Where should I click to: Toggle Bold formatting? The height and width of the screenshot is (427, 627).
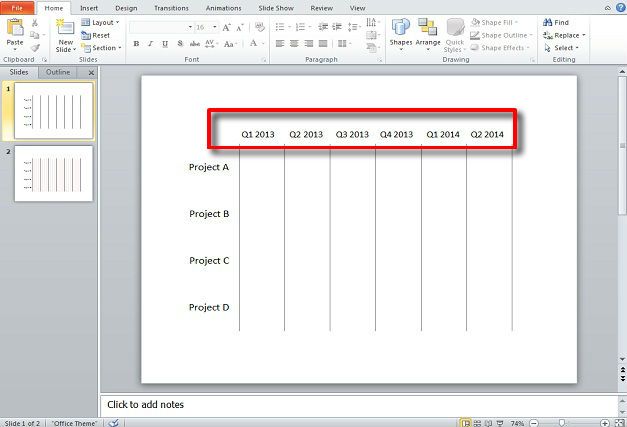(136, 44)
